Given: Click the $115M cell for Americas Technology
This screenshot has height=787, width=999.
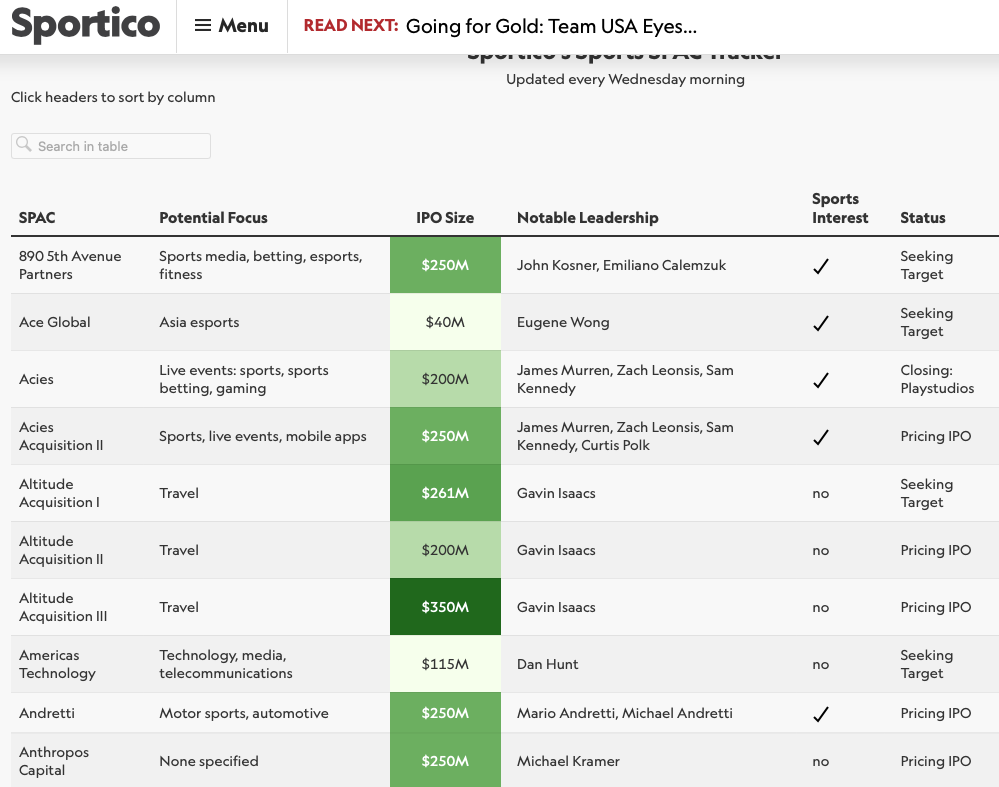Looking at the screenshot, I should tap(445, 664).
